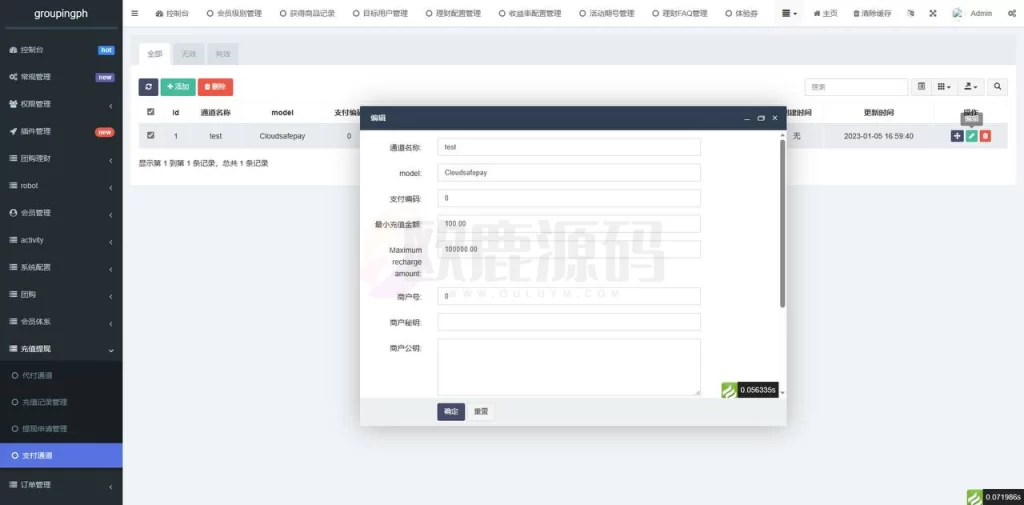Expand 会员体系 in the sidebar

[61, 321]
